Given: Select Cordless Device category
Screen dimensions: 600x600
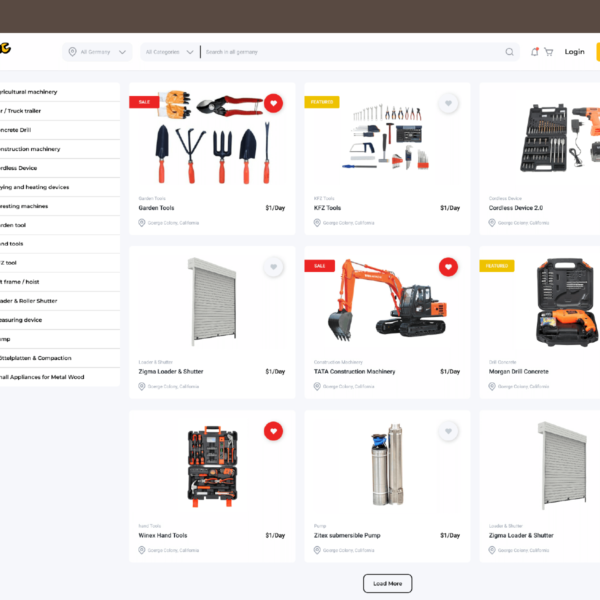Looking at the screenshot, I should coord(60,168).
